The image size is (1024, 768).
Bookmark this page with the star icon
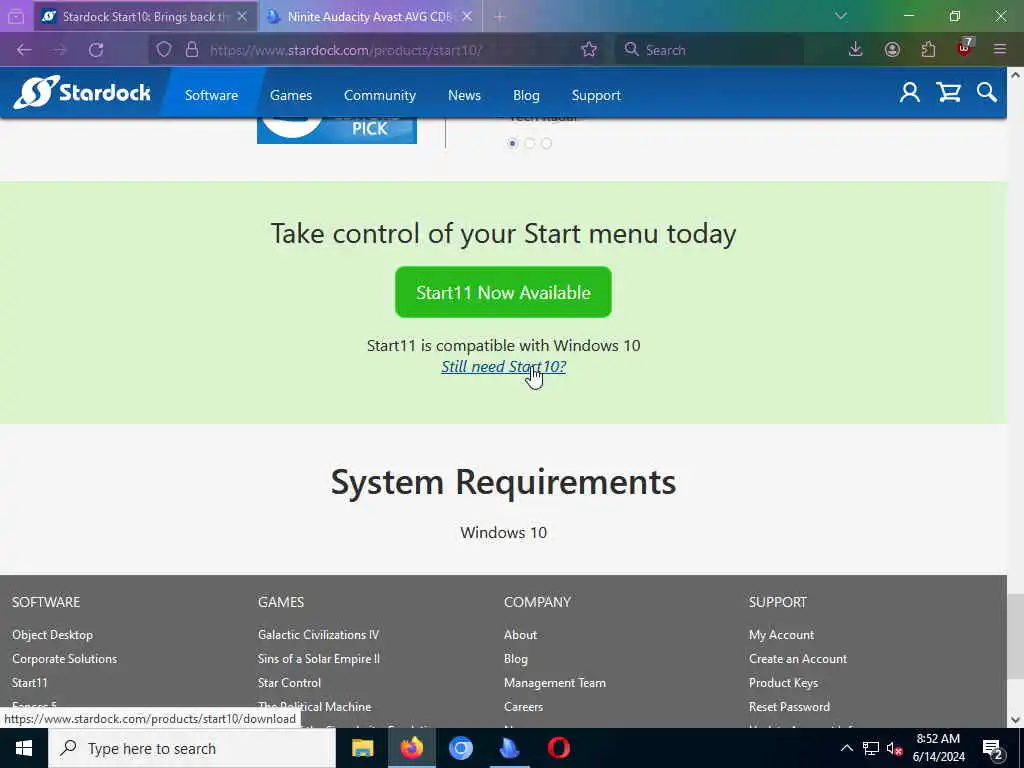pyautogui.click(x=589, y=50)
